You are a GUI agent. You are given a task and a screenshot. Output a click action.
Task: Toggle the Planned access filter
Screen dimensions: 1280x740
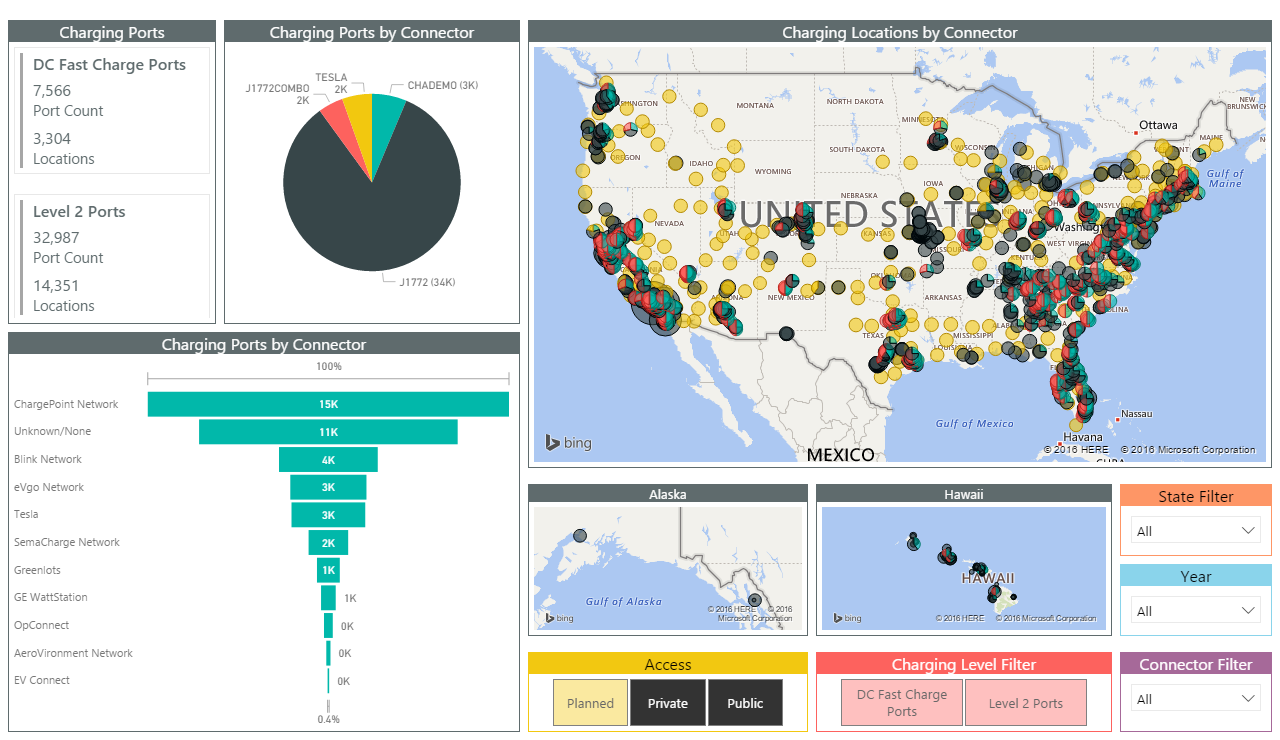point(590,703)
